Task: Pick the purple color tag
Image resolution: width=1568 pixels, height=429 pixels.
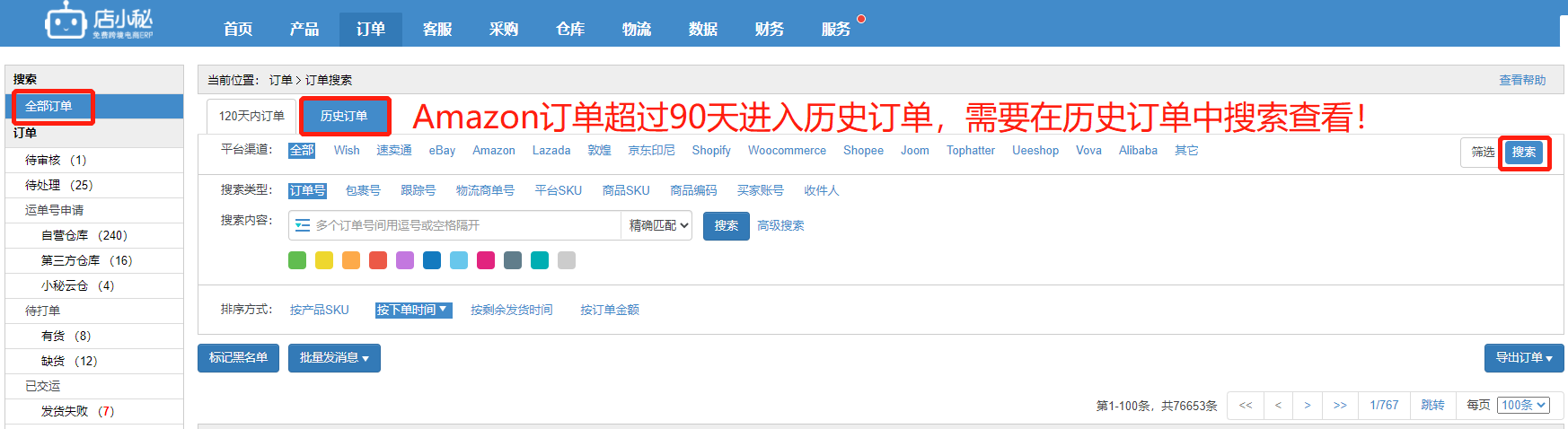Action: pos(405,260)
